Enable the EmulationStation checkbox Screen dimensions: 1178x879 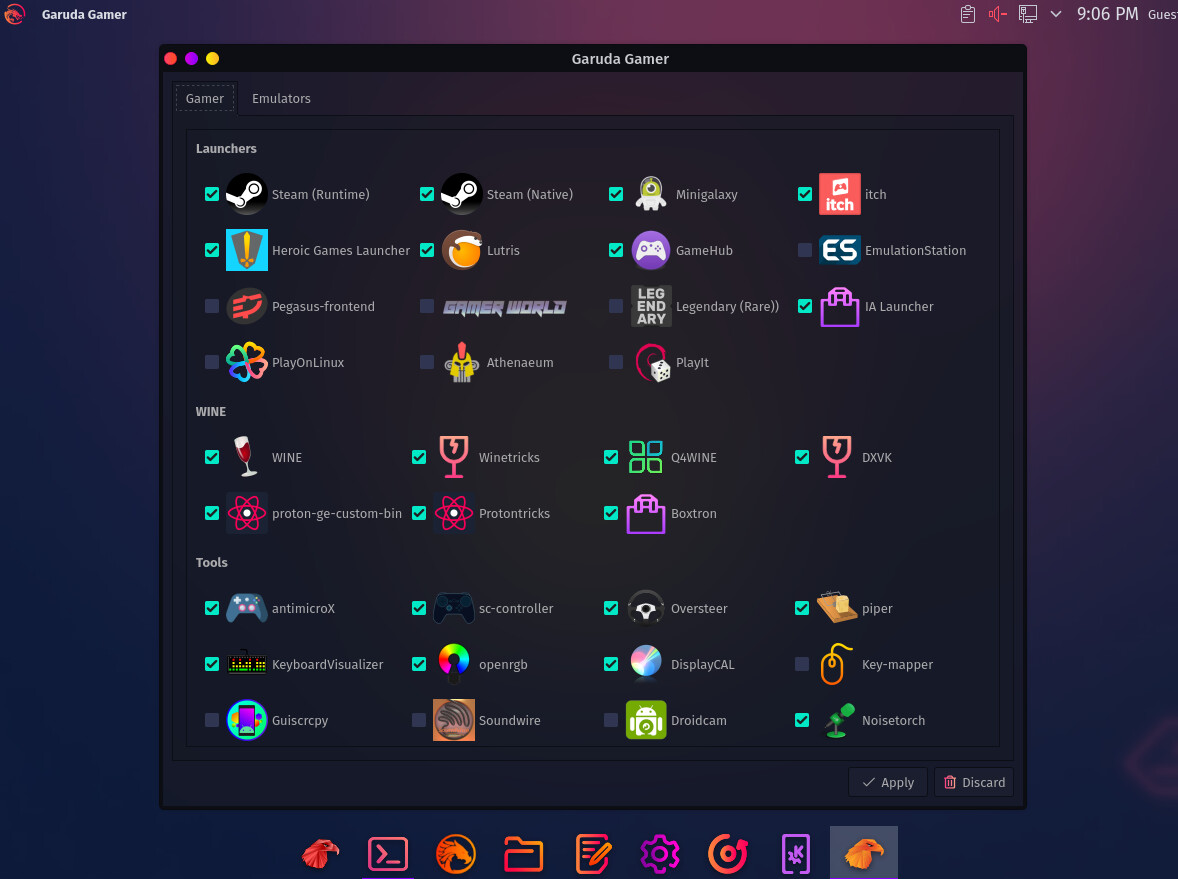[x=805, y=250]
